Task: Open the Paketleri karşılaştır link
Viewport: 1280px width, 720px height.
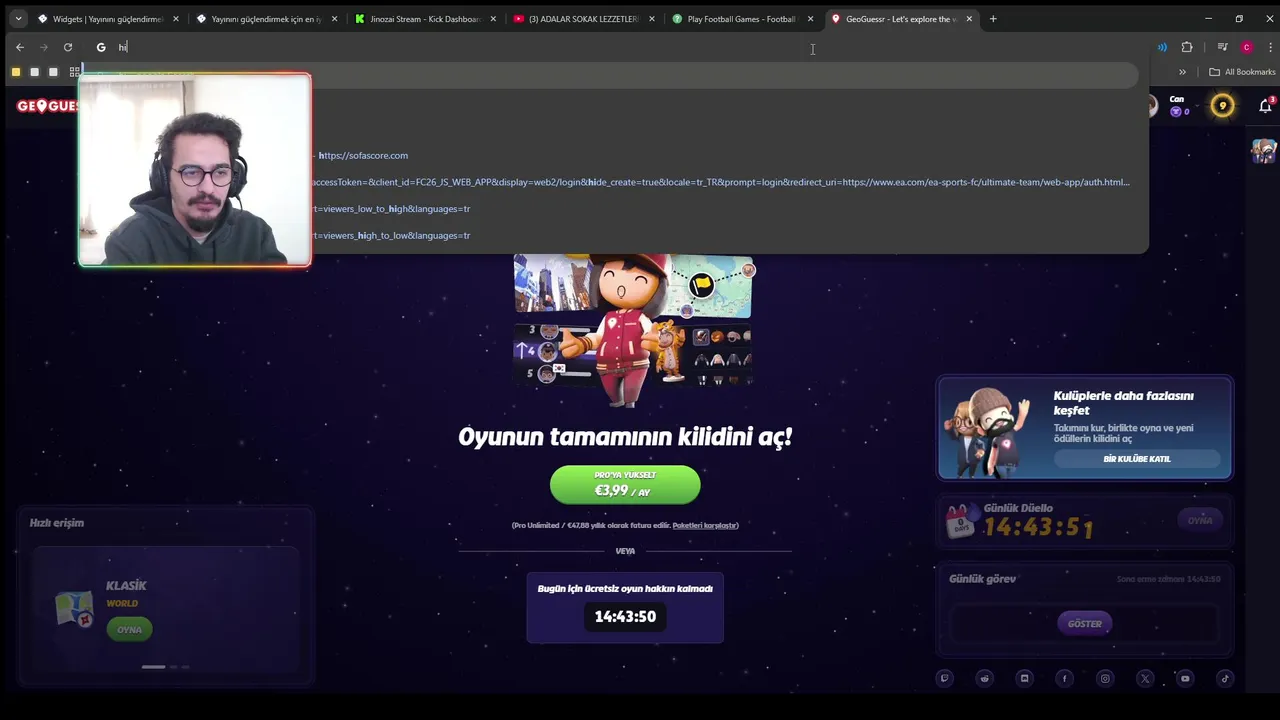Action: click(705, 525)
